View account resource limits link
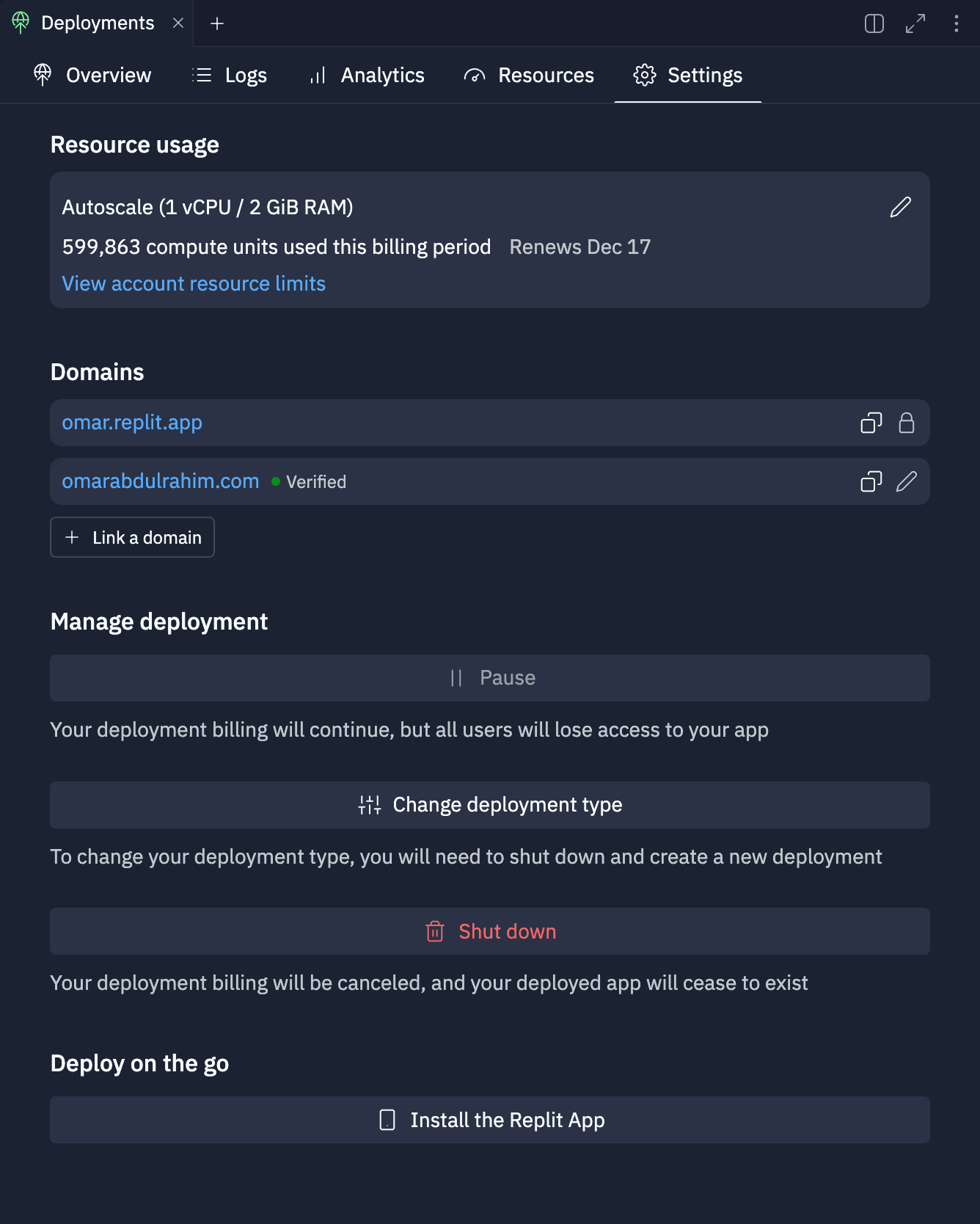 pyautogui.click(x=194, y=284)
